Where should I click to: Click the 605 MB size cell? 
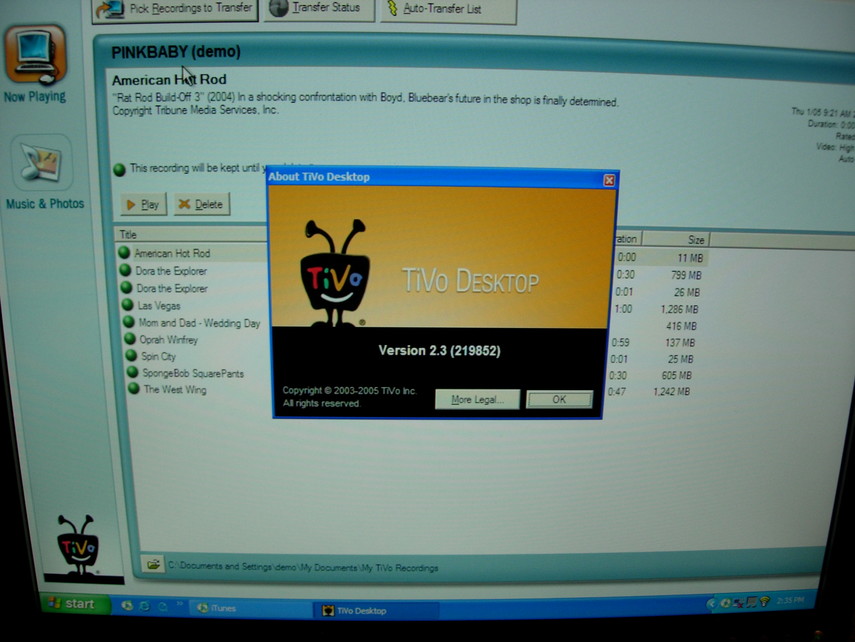(x=676, y=375)
